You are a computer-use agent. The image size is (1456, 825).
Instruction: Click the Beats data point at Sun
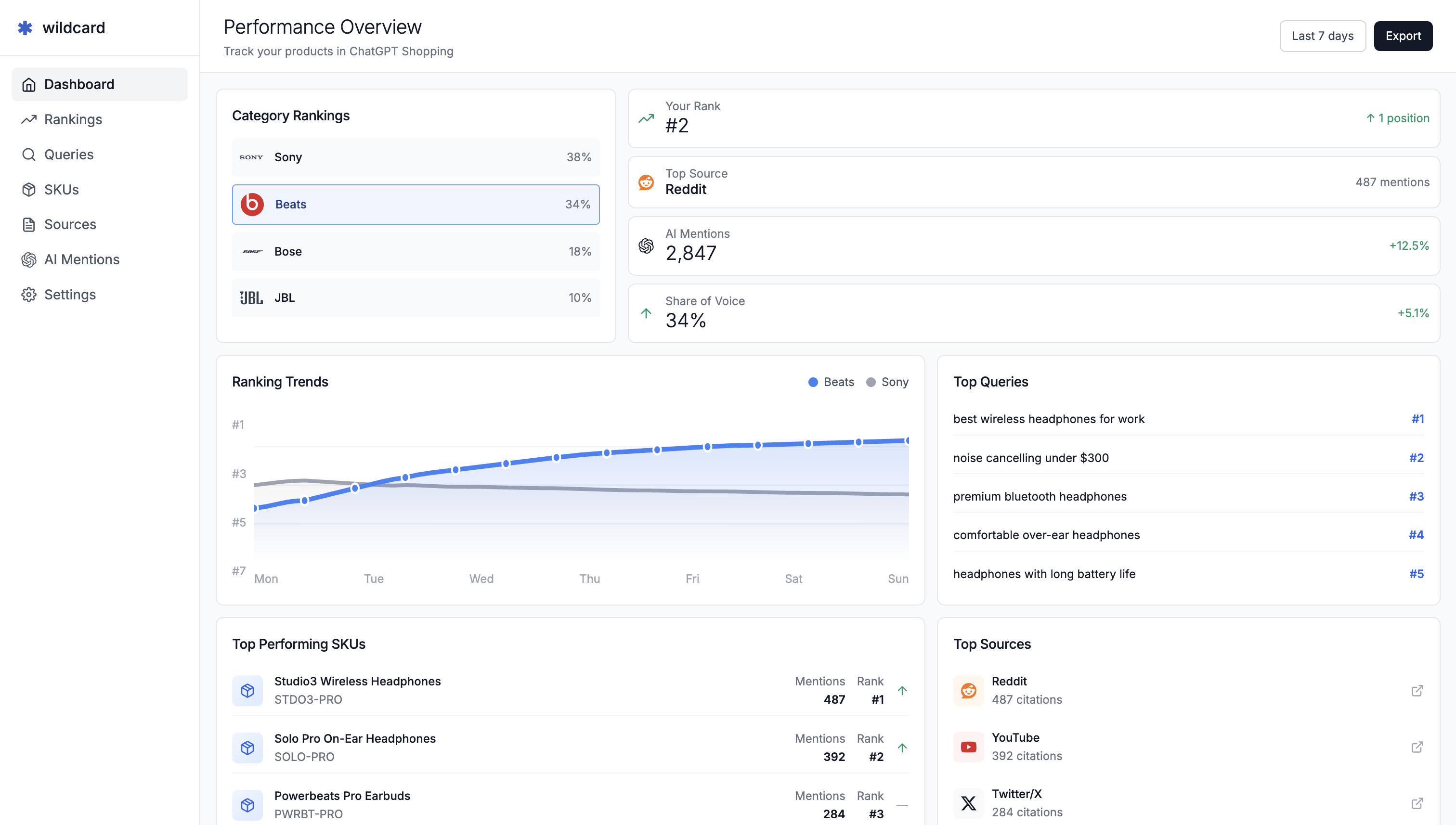pyautogui.click(x=908, y=440)
